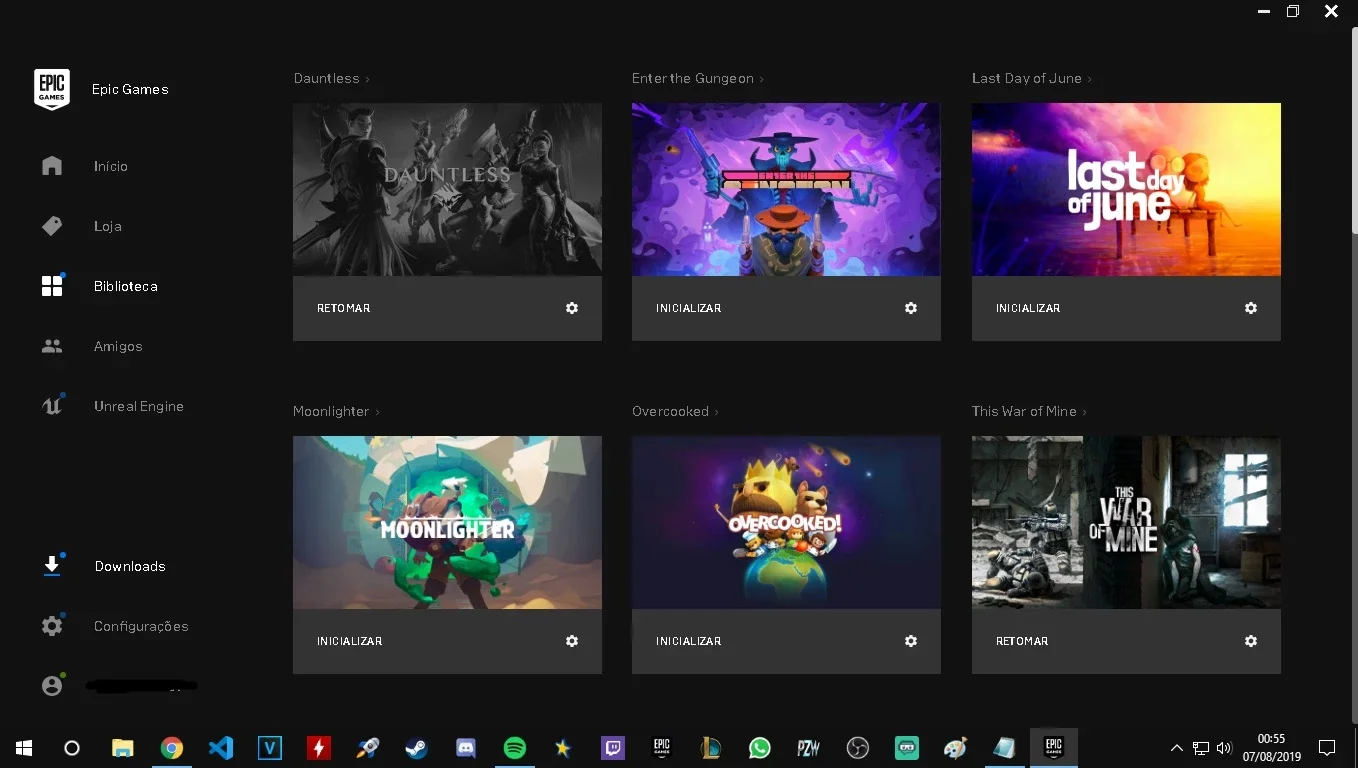Open settings gear for This War of Mine
This screenshot has width=1358, height=768.
[x=1251, y=641]
